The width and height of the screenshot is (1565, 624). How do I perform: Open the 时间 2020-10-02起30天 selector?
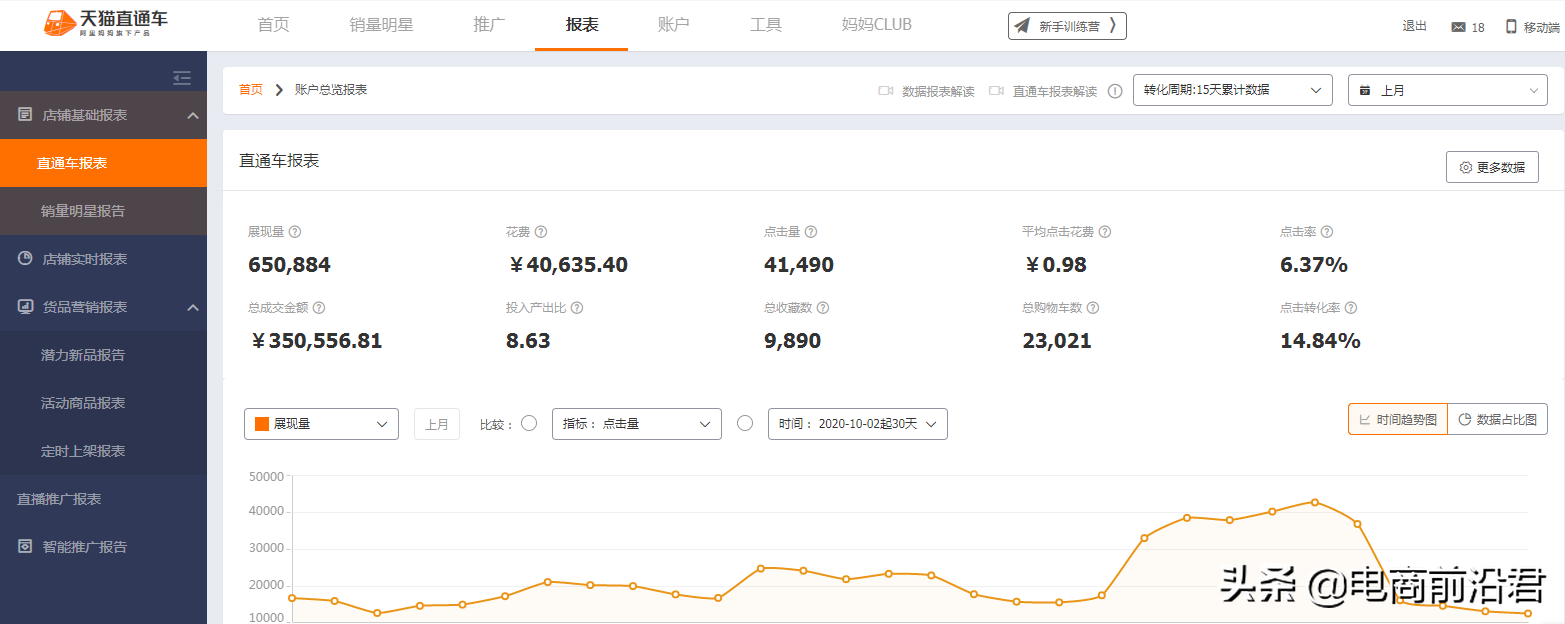click(x=857, y=423)
